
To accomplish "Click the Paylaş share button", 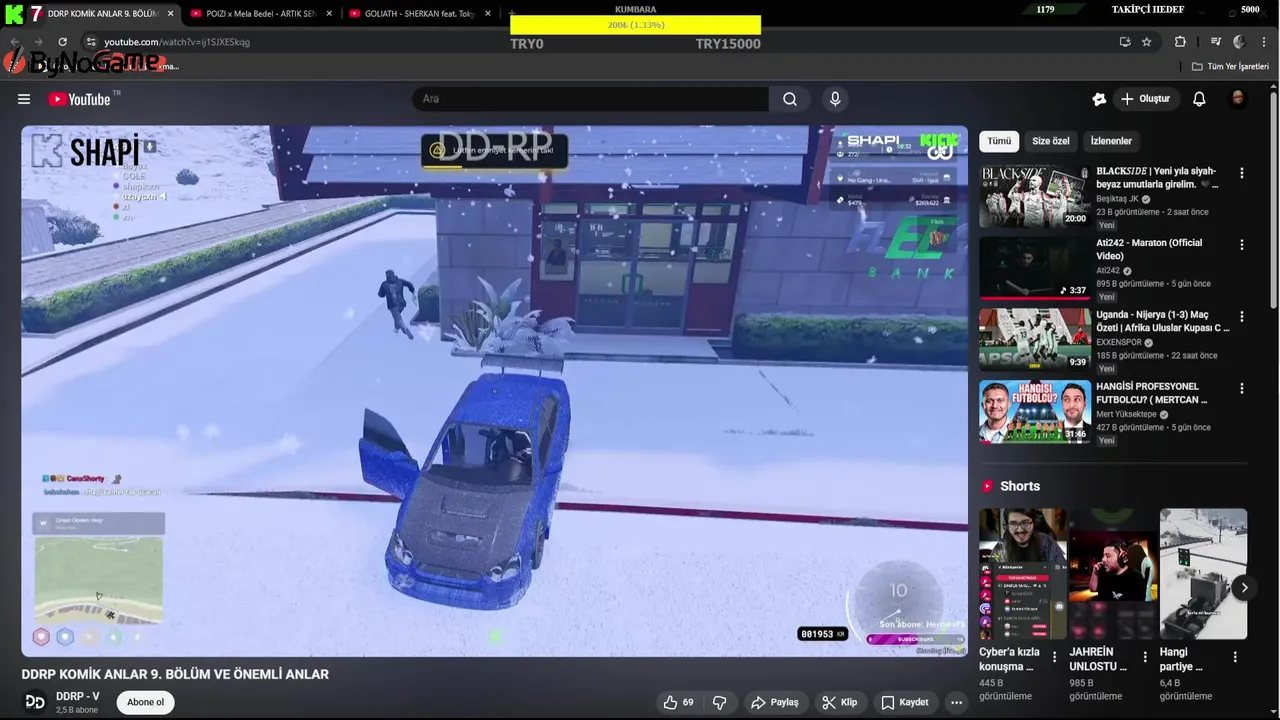I will 775,702.
